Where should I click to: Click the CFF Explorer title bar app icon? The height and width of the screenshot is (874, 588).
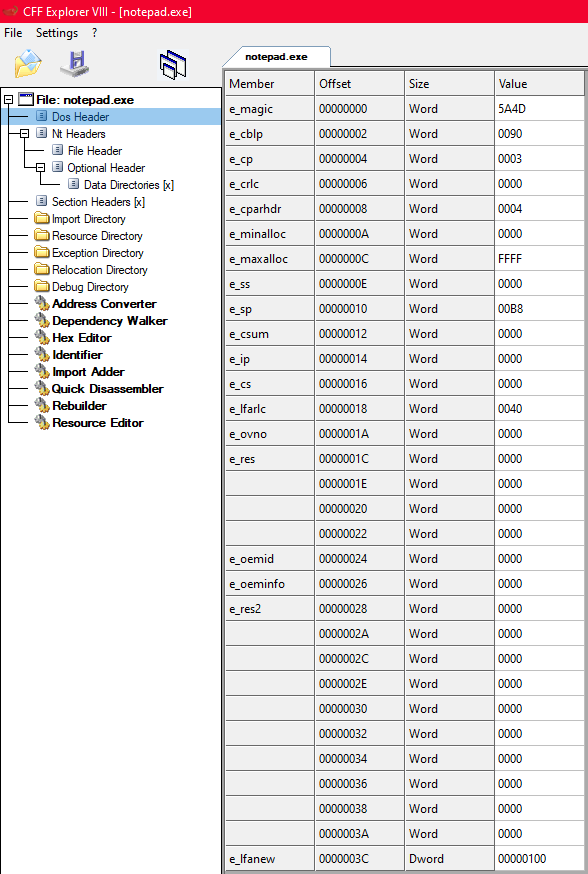10,11
